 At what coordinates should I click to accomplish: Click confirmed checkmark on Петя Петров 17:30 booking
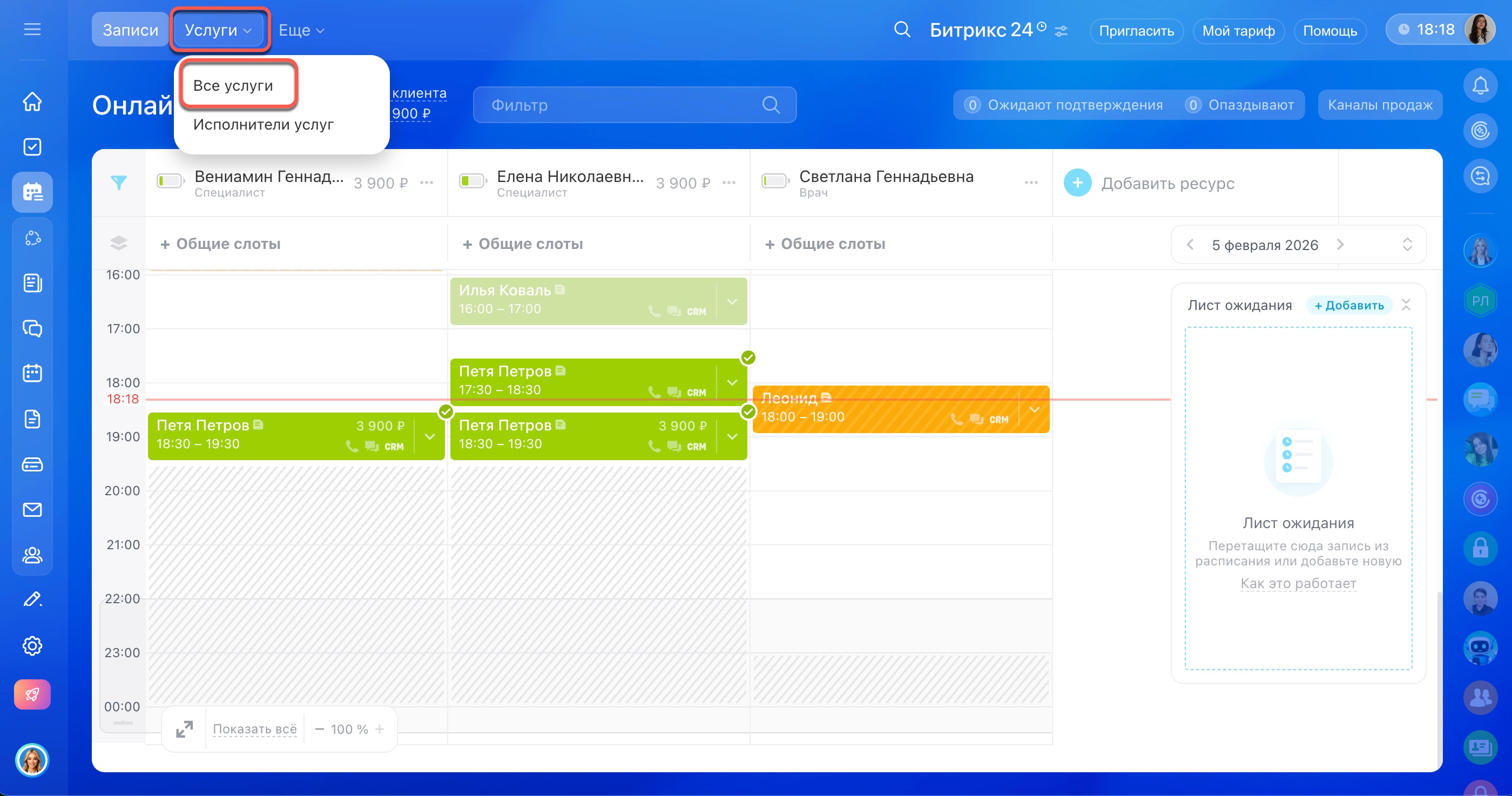pos(748,357)
